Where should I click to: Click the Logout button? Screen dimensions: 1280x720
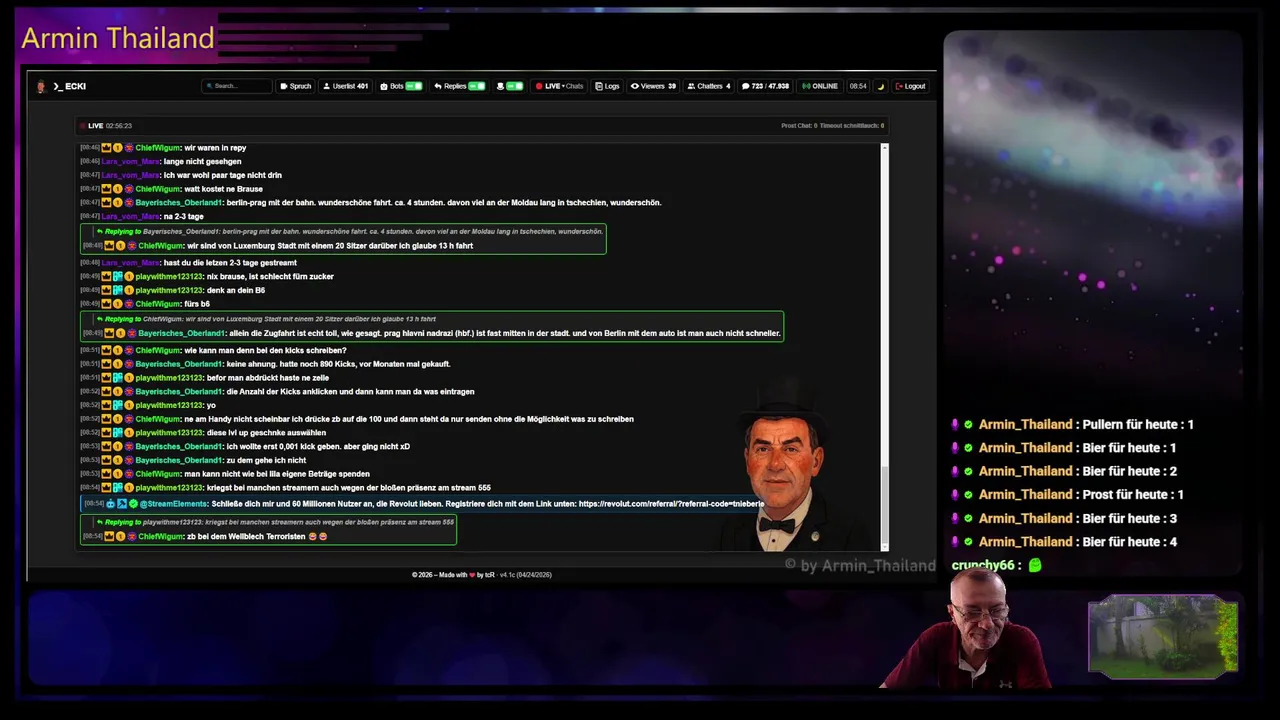click(x=910, y=86)
